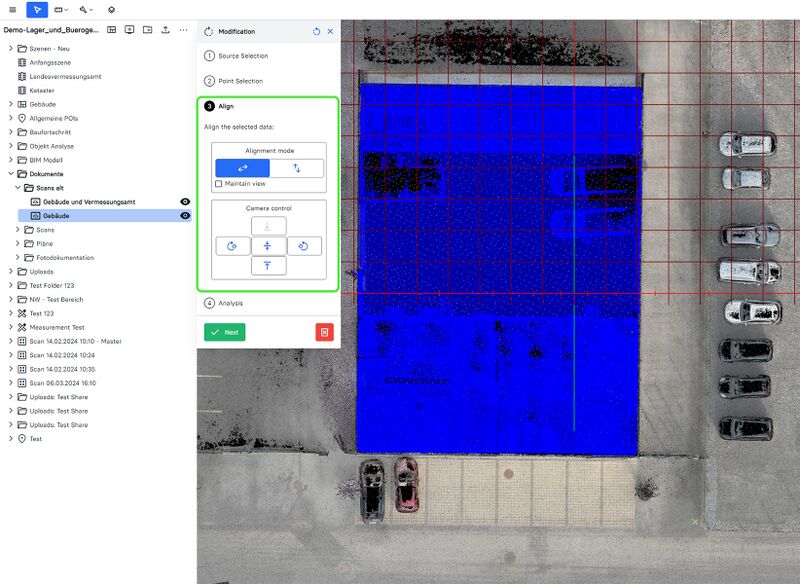
Task: Click the rotate camera left icon
Action: coord(231,244)
